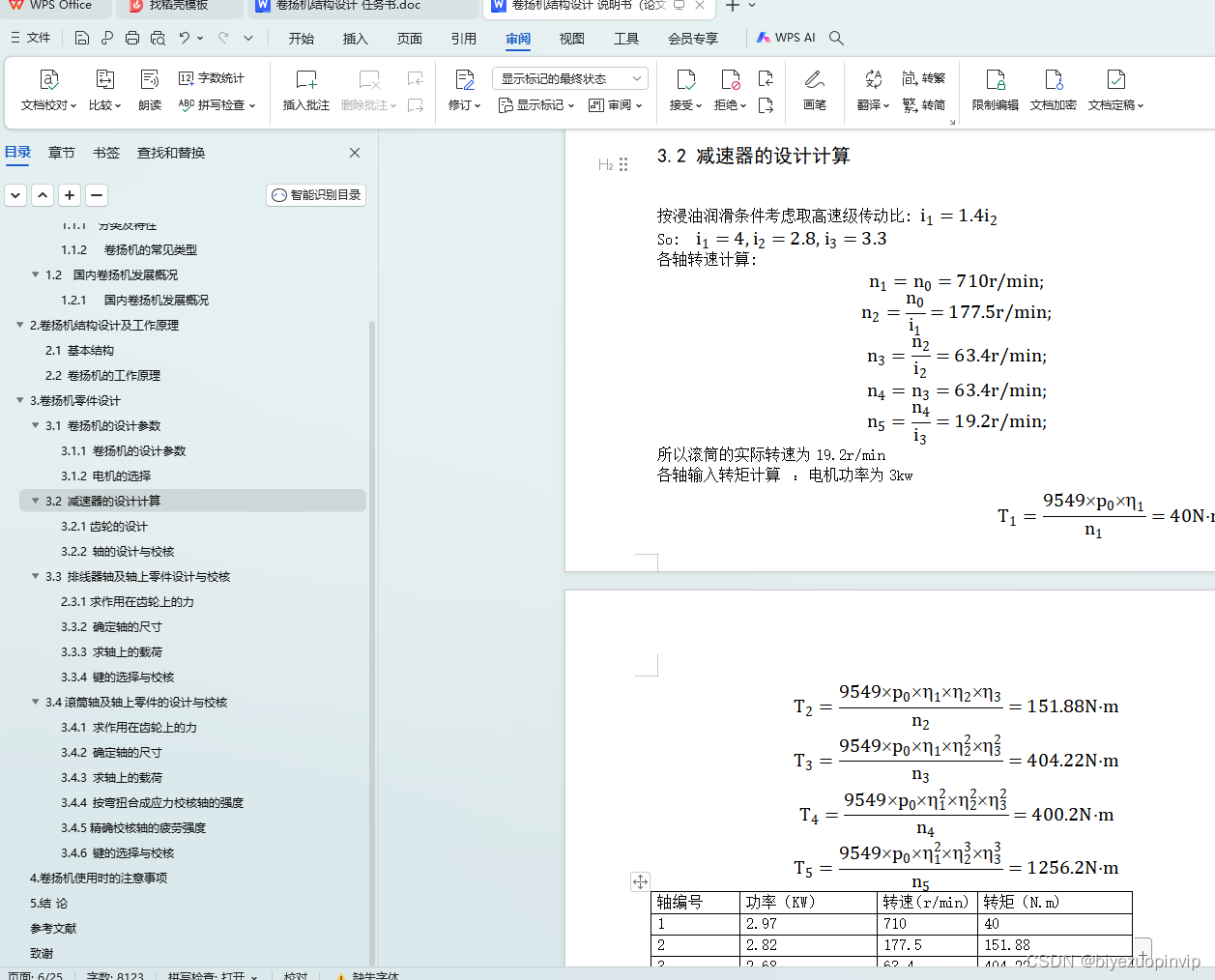The height and width of the screenshot is (980, 1215).
Task: Switch to the 章节 panel tab
Action: [62, 153]
